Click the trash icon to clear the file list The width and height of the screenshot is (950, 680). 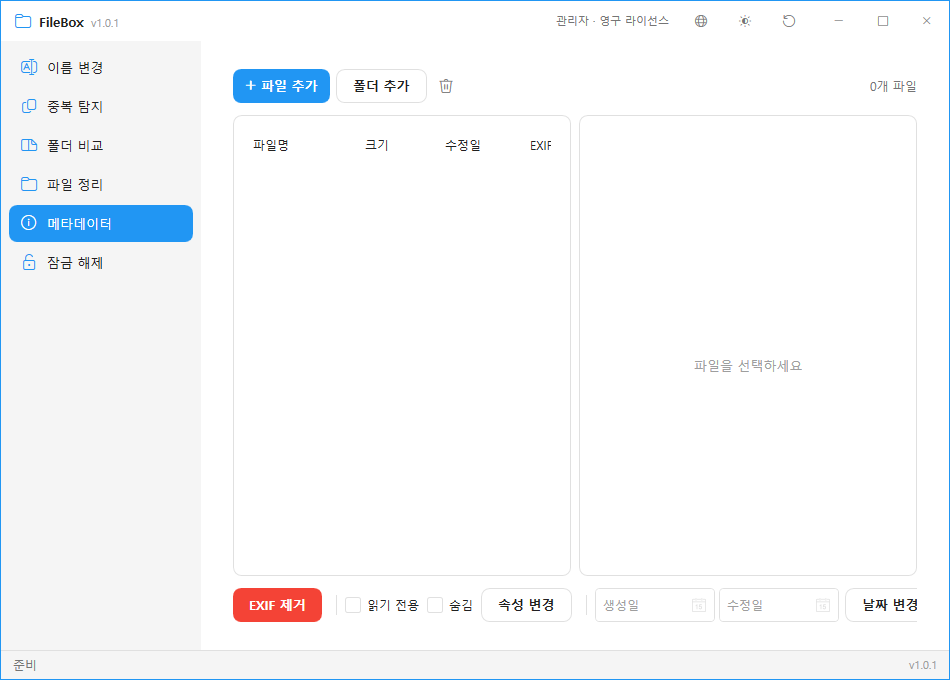446,86
